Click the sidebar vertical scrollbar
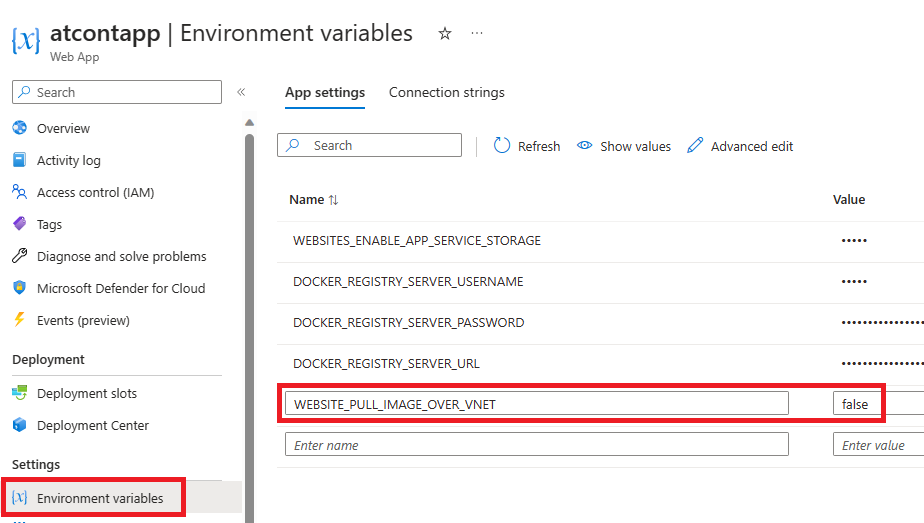Screen dimensions: 924x523 tap(249, 329)
